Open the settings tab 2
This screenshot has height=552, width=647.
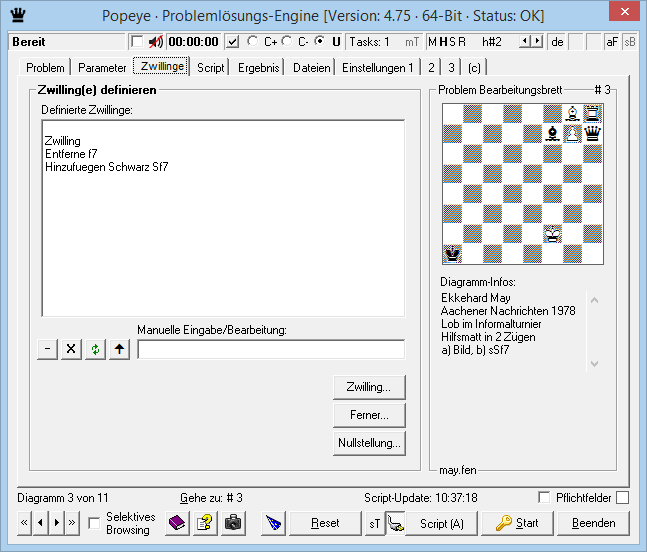pos(431,68)
